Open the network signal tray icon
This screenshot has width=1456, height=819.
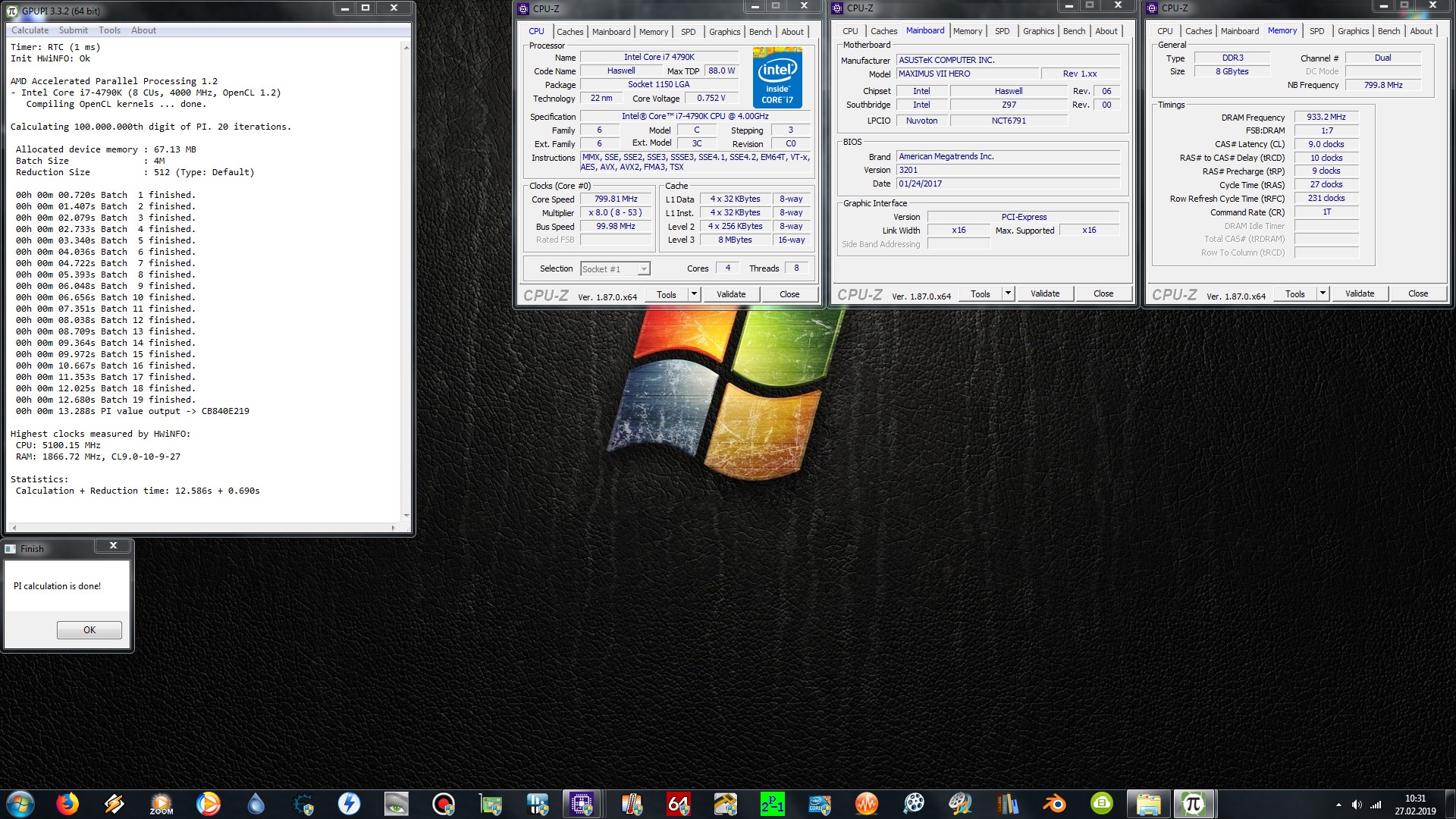(1376, 805)
